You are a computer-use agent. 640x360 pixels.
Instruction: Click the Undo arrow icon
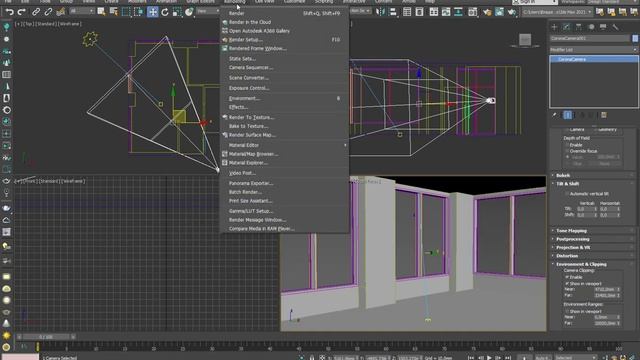tap(9, 11)
